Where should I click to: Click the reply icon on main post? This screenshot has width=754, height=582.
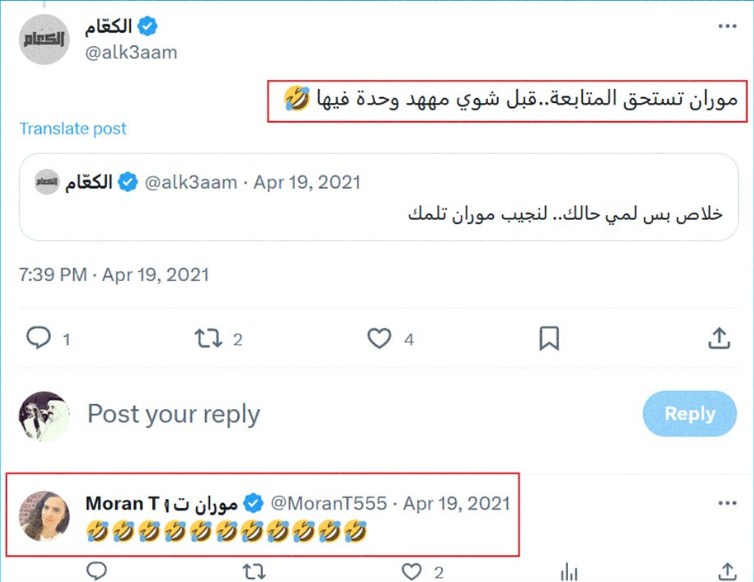coord(39,339)
